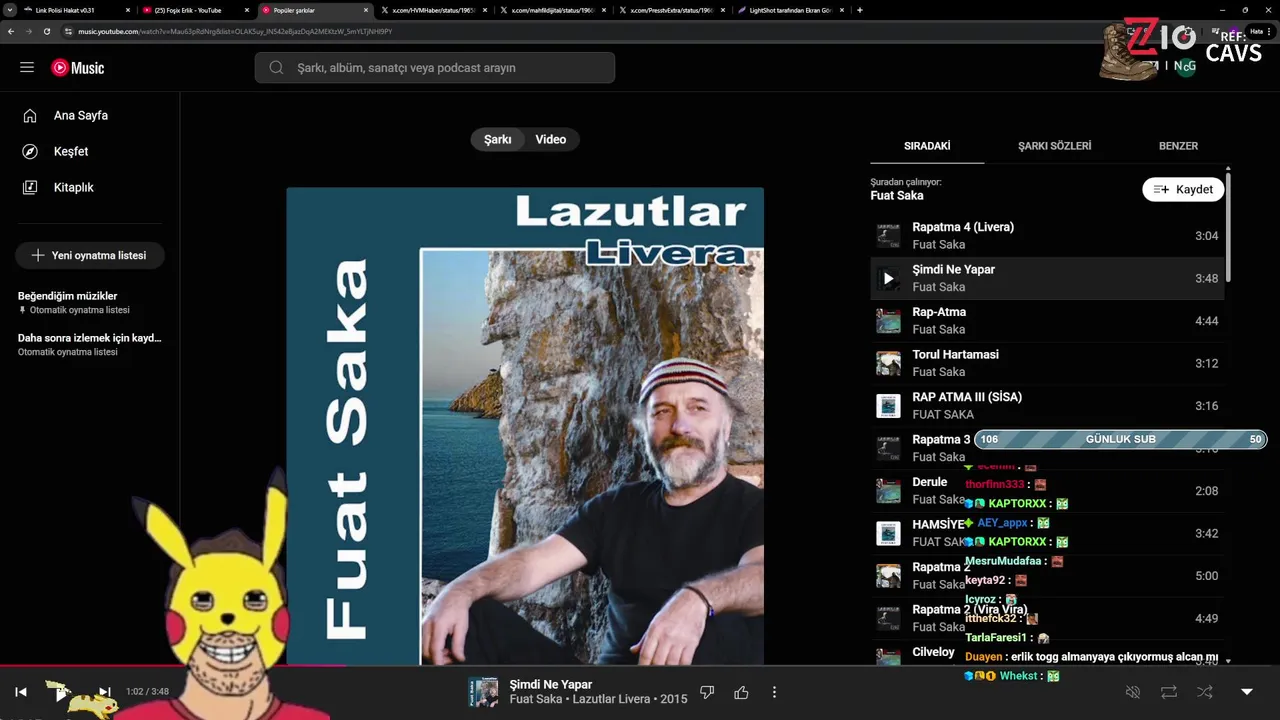Play Rap-Atma from the queue
Image resolution: width=1280 pixels, height=720 pixels.
(x=1047, y=321)
